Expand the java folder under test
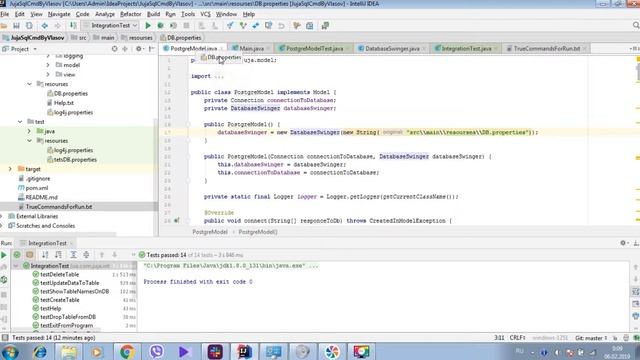640x360 pixels. tap(29, 131)
